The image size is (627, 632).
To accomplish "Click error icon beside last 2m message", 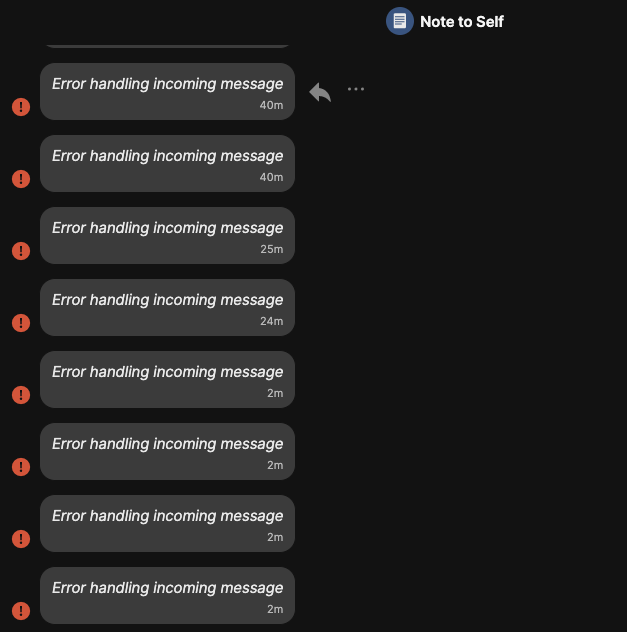I will click(21, 611).
